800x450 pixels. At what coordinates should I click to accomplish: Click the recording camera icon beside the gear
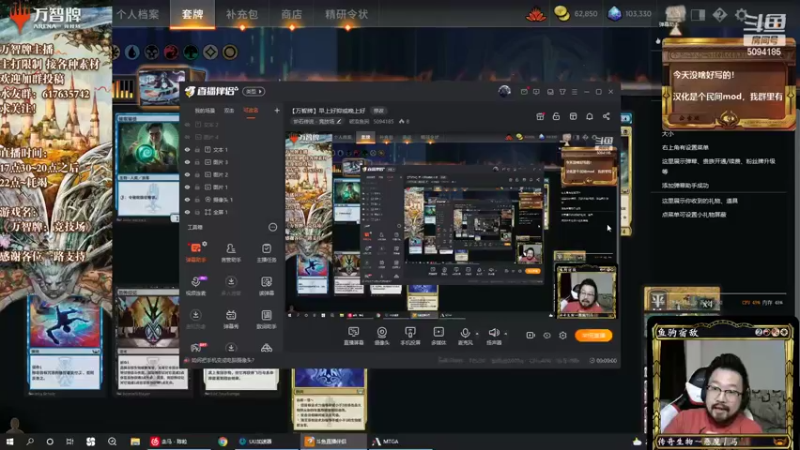tap(530, 335)
